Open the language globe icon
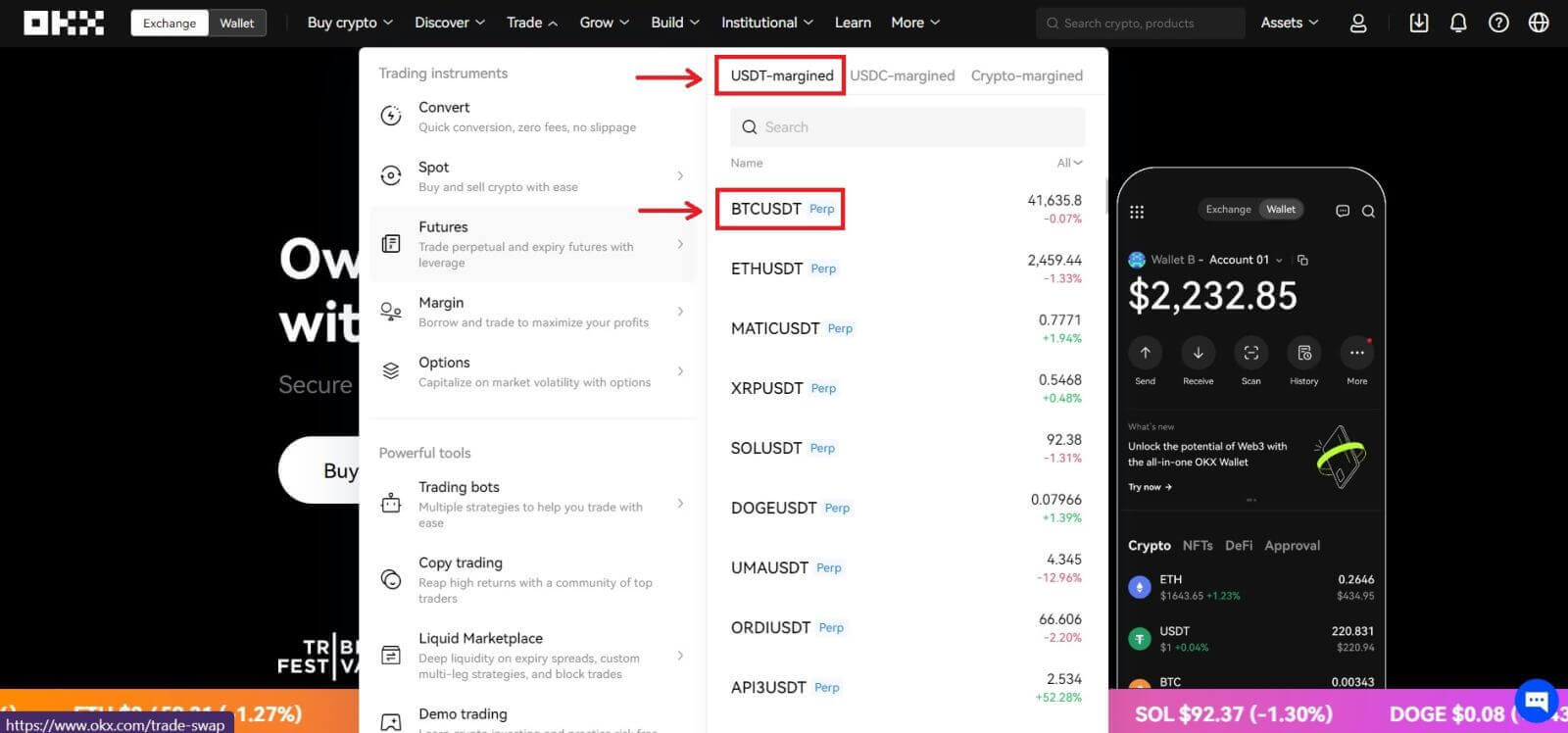 pyautogui.click(x=1539, y=23)
